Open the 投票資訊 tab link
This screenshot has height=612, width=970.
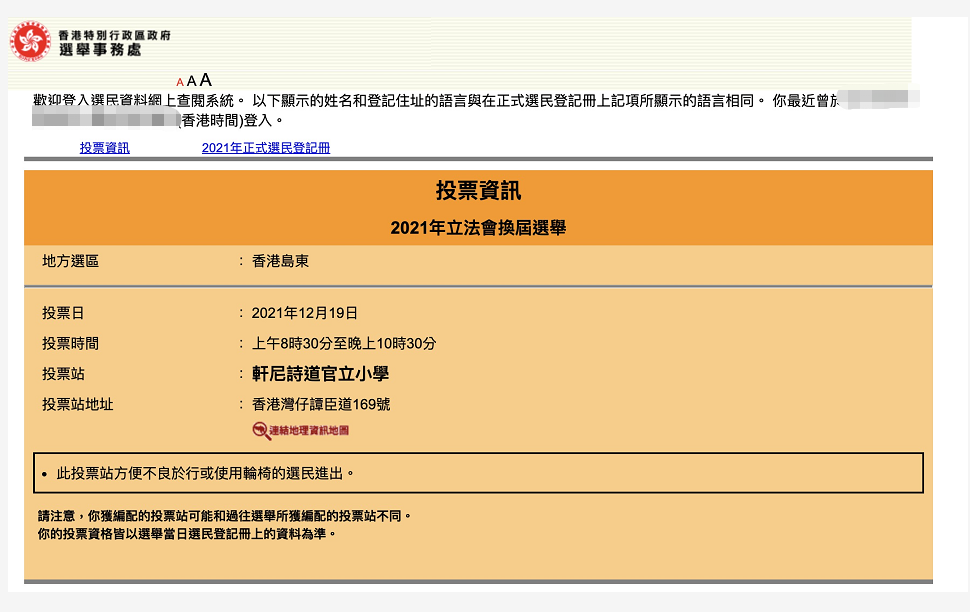105,148
